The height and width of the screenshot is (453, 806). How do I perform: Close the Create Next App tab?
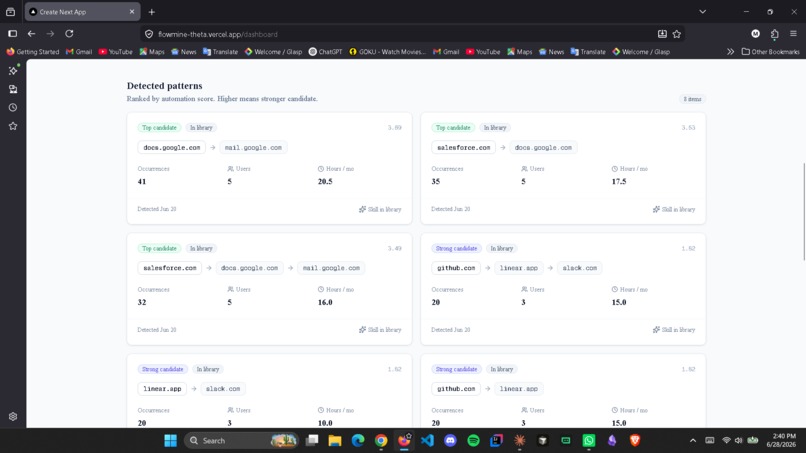pyautogui.click(x=132, y=12)
